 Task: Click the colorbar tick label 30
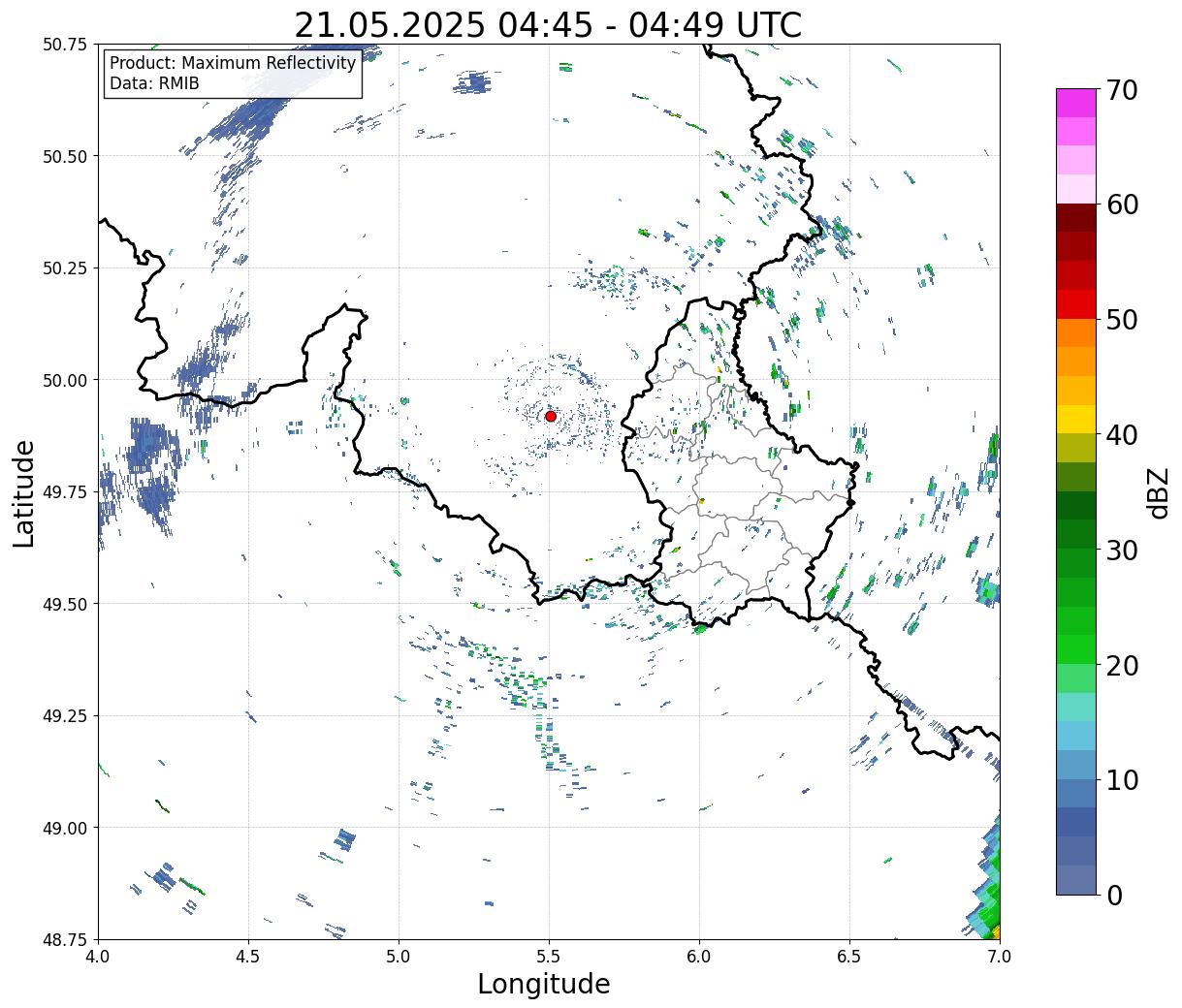coord(1122,550)
